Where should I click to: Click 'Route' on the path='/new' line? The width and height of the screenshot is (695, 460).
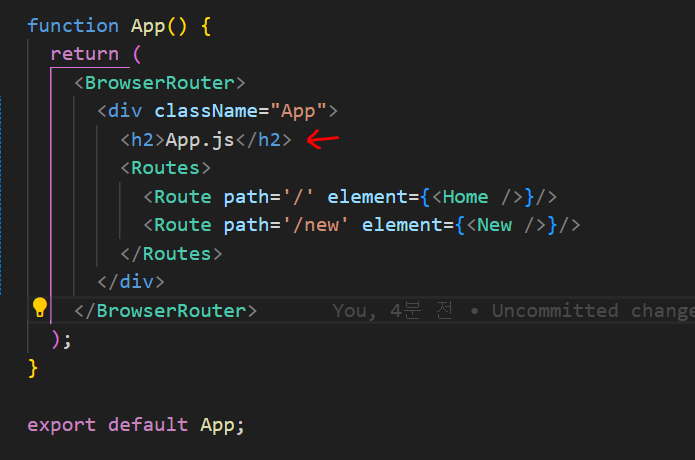(x=182, y=225)
